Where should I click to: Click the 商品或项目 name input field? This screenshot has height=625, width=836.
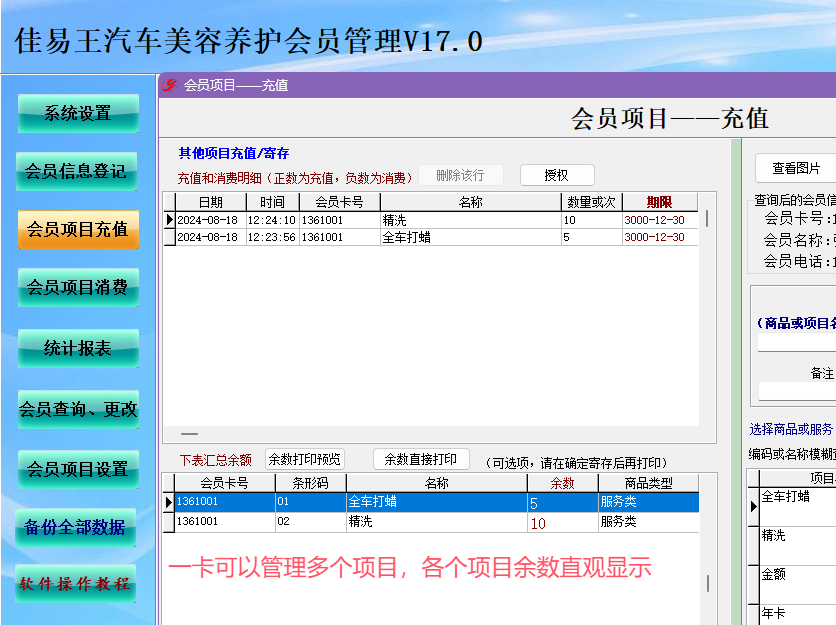click(x=797, y=342)
